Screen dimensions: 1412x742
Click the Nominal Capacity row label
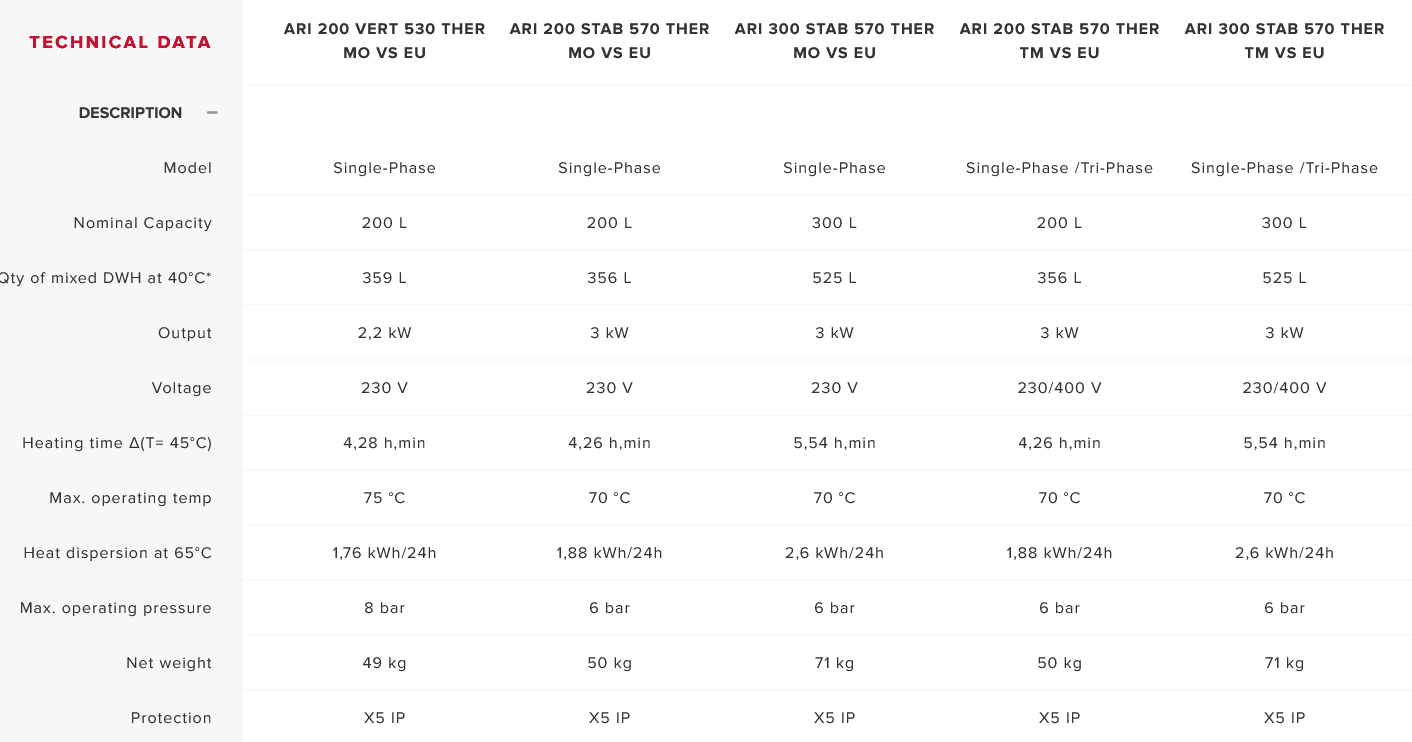(142, 223)
